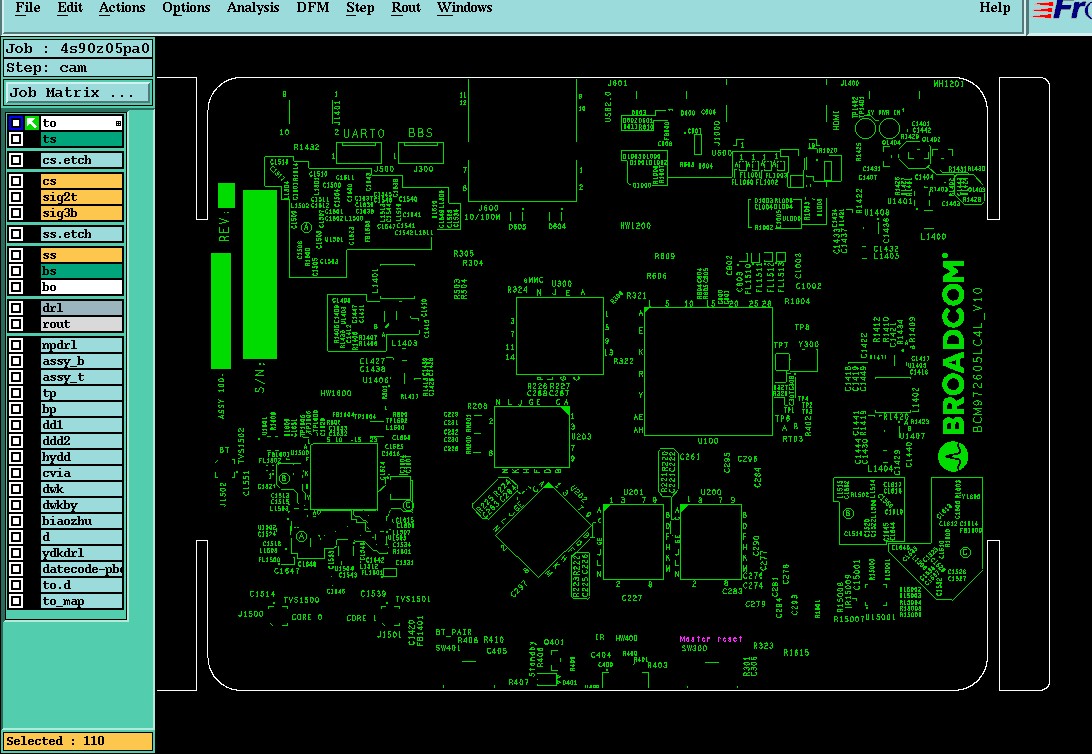
Task: Open the Help menu
Action: [994, 8]
